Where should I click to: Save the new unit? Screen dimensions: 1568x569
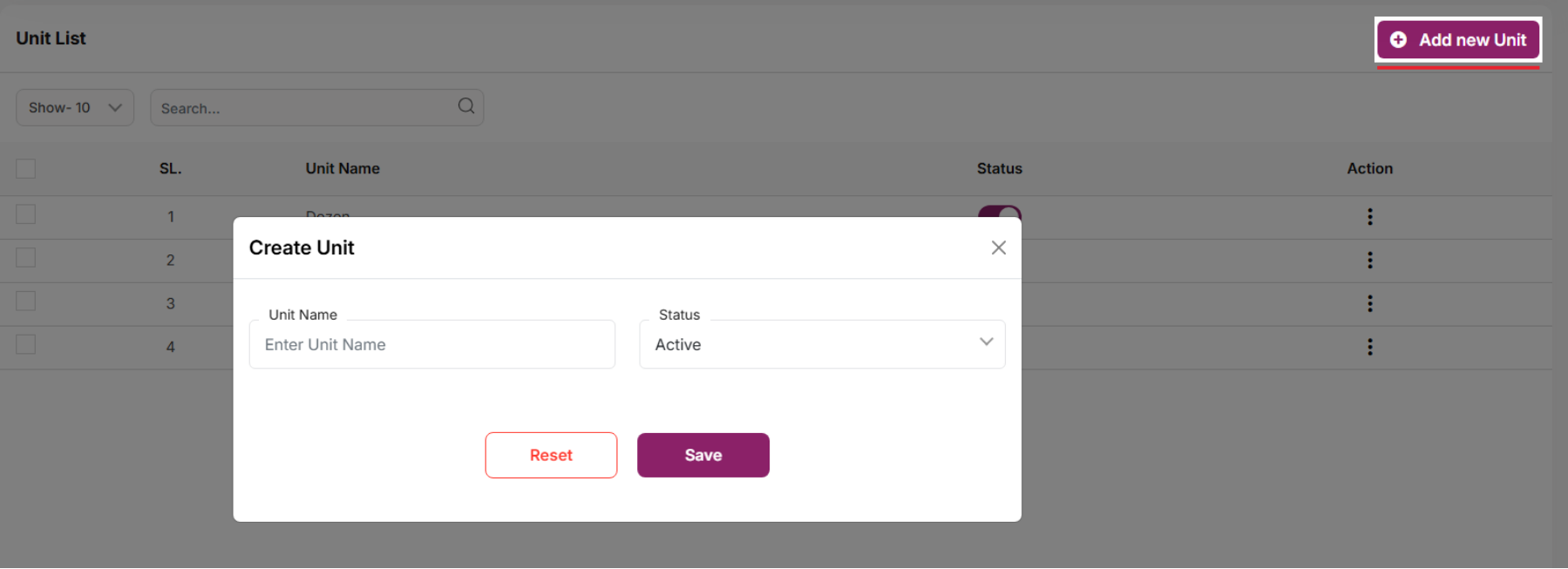pos(703,456)
